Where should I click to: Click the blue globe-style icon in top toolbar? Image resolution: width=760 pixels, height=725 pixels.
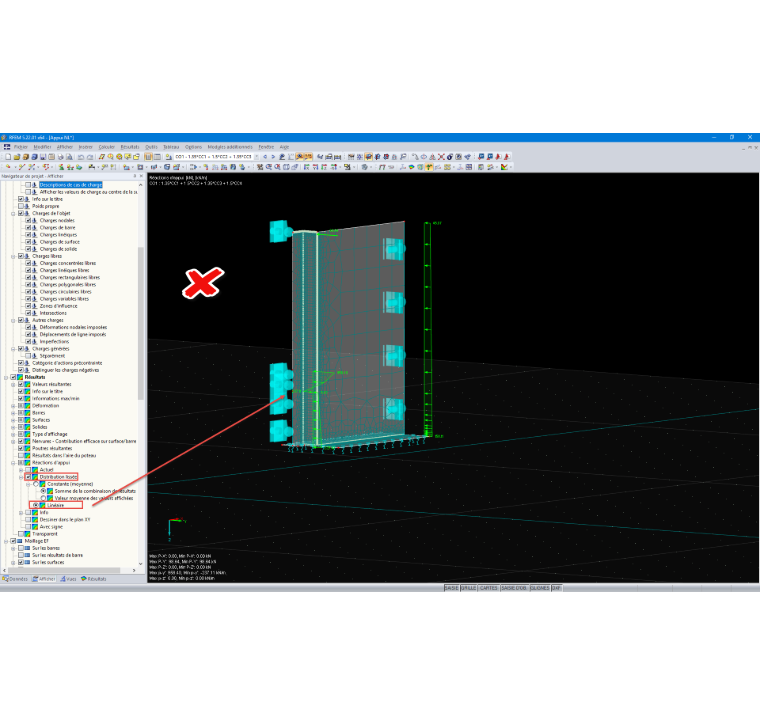coord(450,157)
